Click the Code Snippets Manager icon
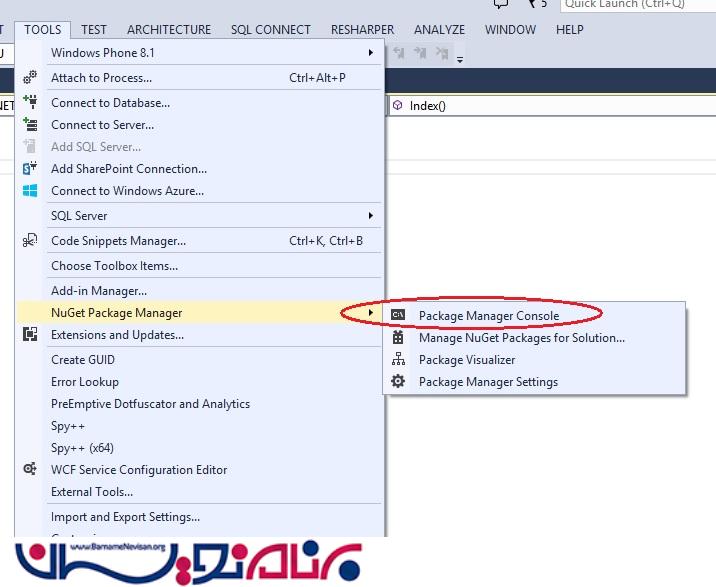The width and height of the screenshot is (716, 587). pyautogui.click(x=30, y=241)
